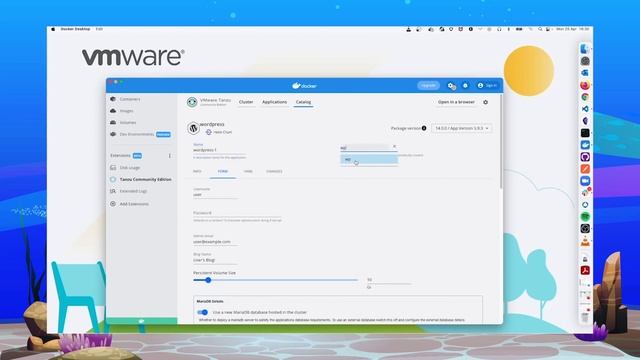Open Acrobat Reader from the dock
Image resolution: width=640 pixels, height=360 pixels.
coord(585,270)
